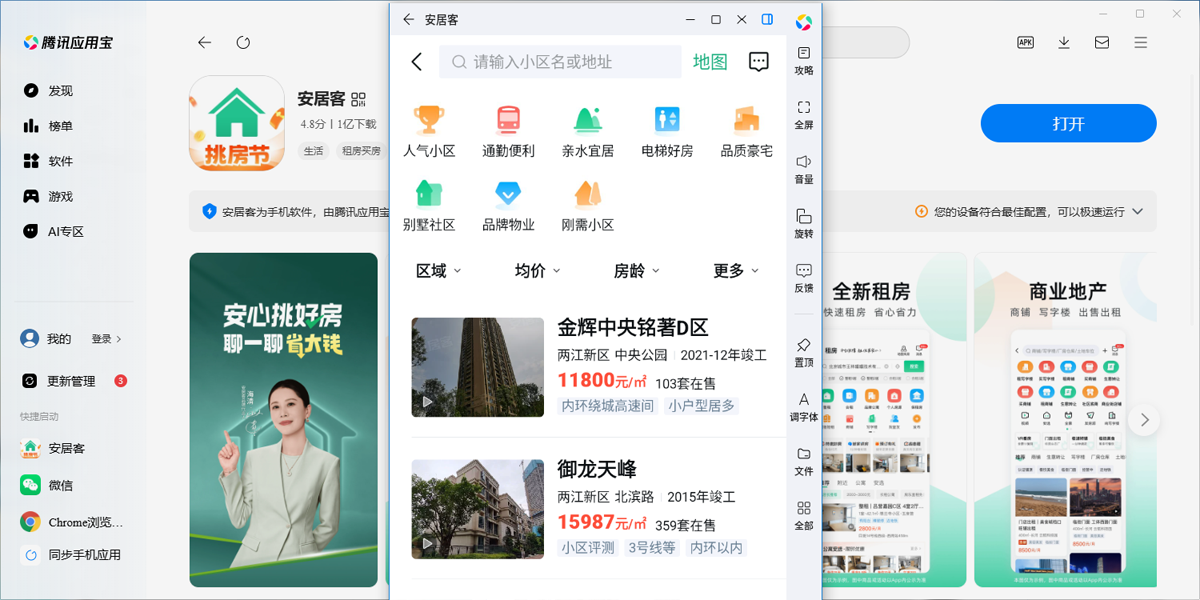Select the 人气小区 trophy icon

click(x=429, y=120)
